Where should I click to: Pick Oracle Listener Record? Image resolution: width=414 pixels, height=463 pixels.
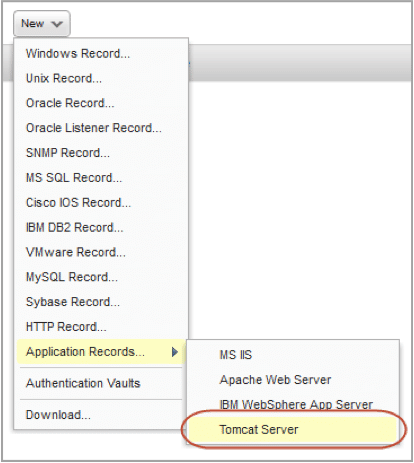pyautogui.click(x=94, y=128)
